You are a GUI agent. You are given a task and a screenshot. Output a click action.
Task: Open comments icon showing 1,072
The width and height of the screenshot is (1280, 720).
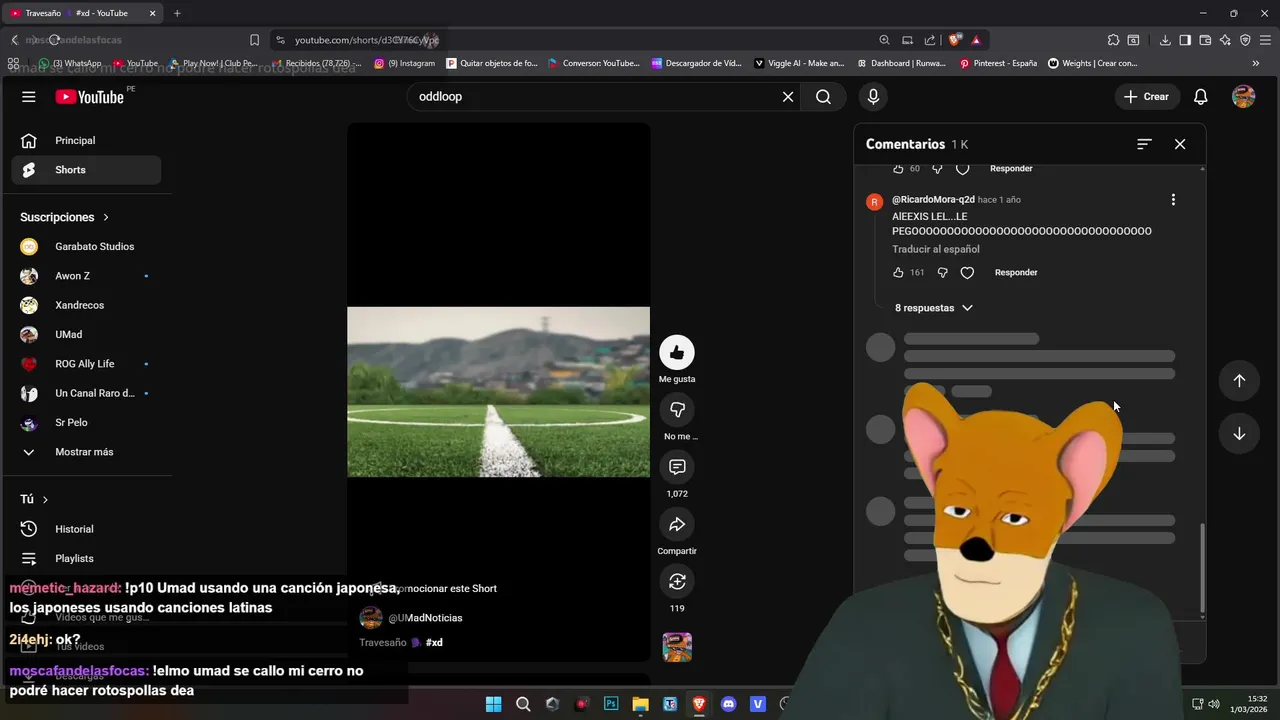(x=677, y=467)
